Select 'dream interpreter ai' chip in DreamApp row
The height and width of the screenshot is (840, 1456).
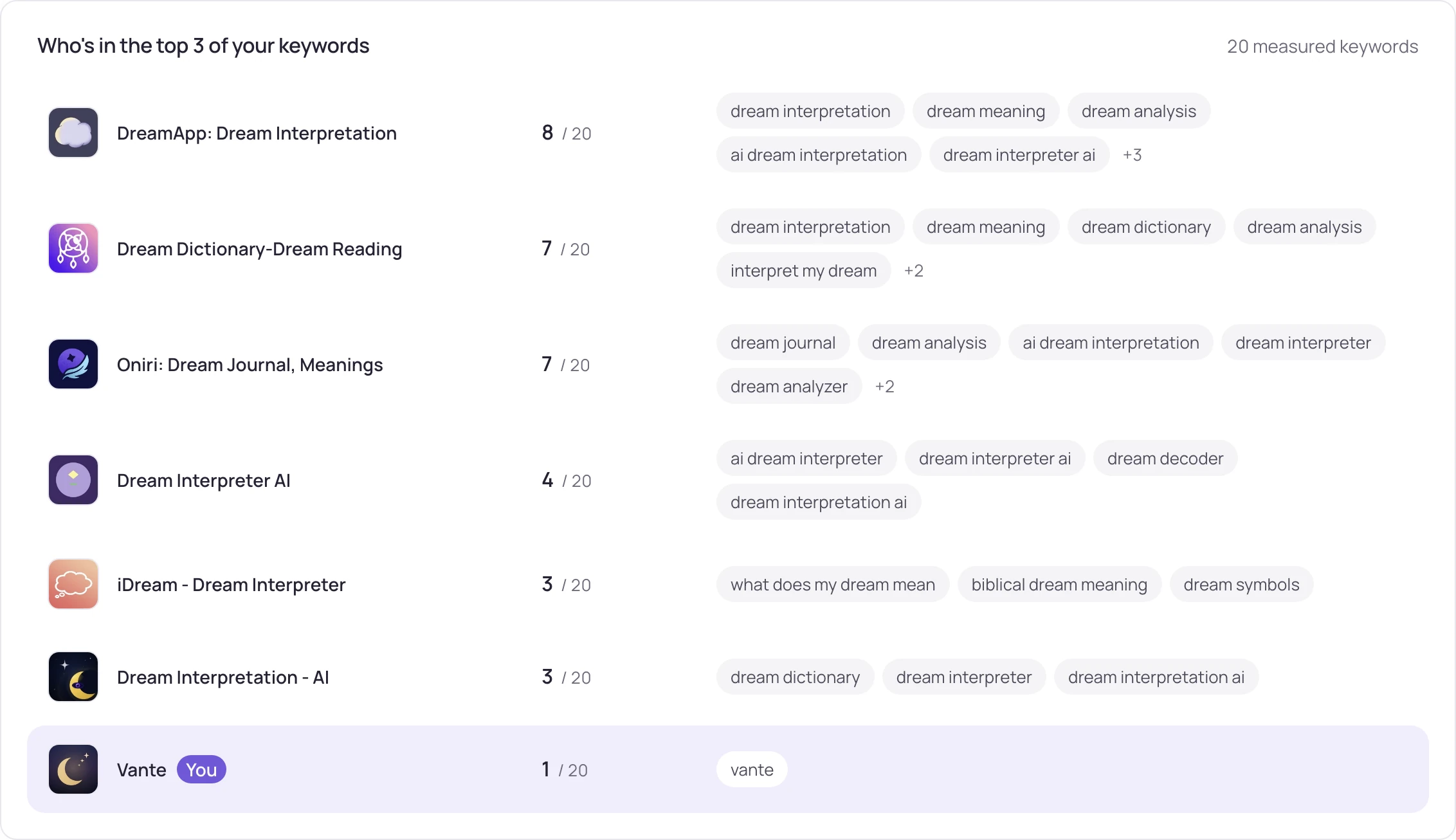[1019, 154]
